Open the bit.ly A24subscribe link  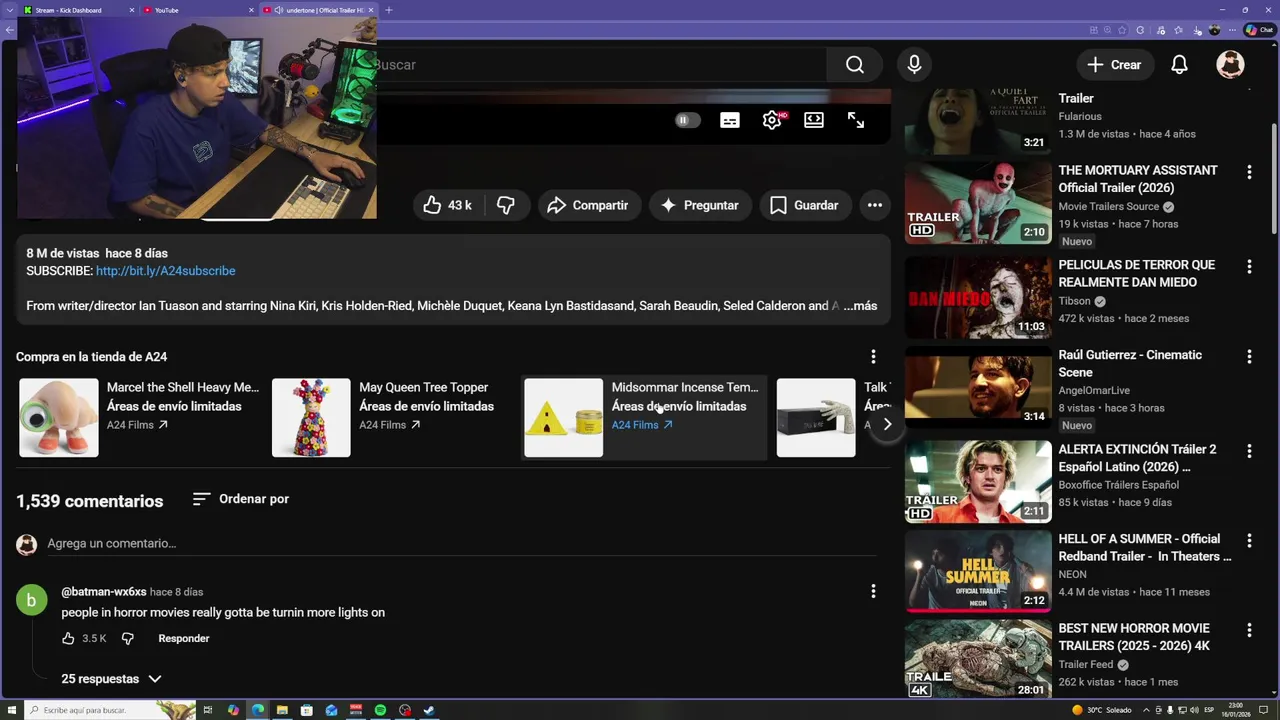[x=166, y=271]
